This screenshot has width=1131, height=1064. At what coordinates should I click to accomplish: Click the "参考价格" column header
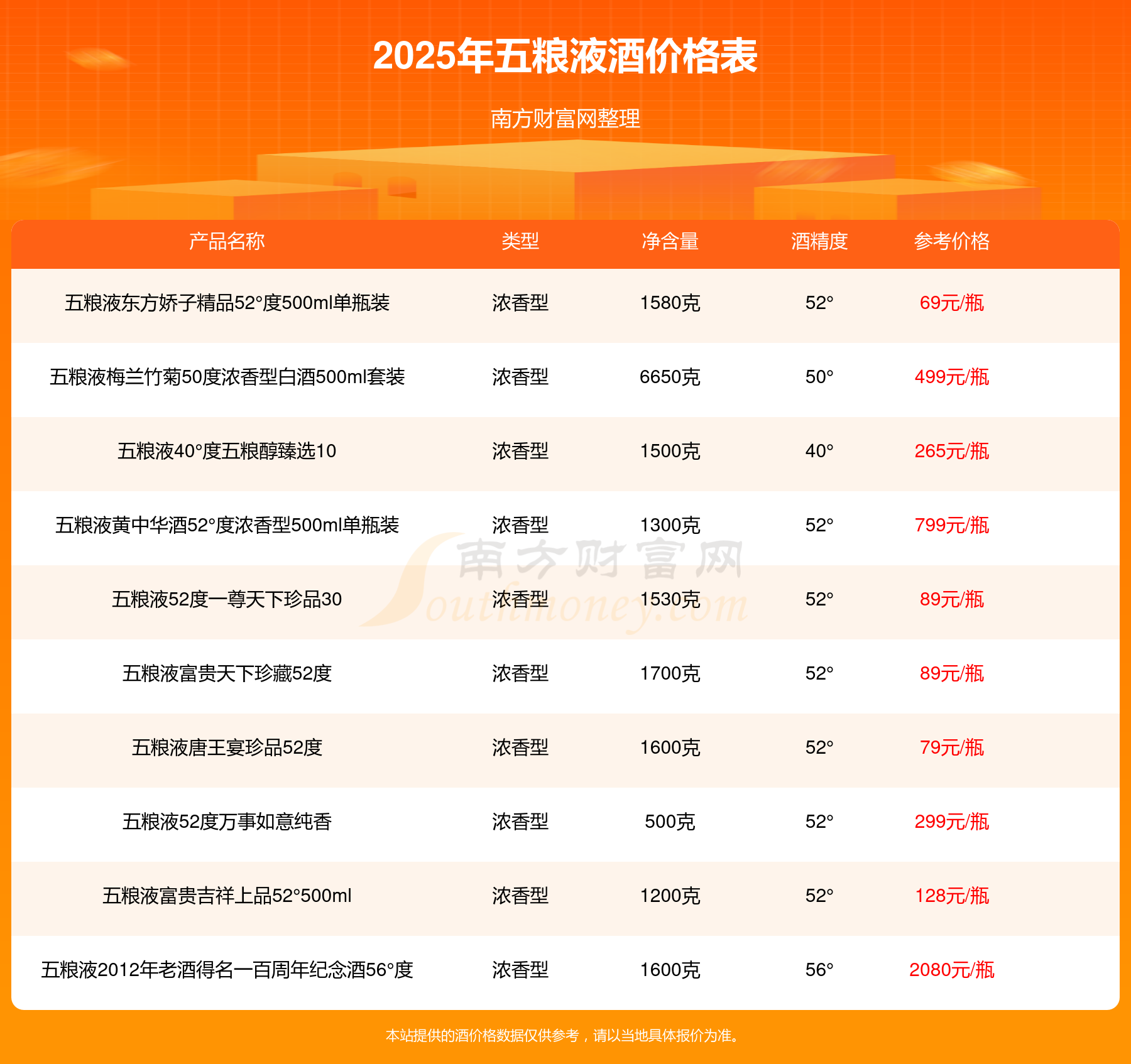coord(952,241)
